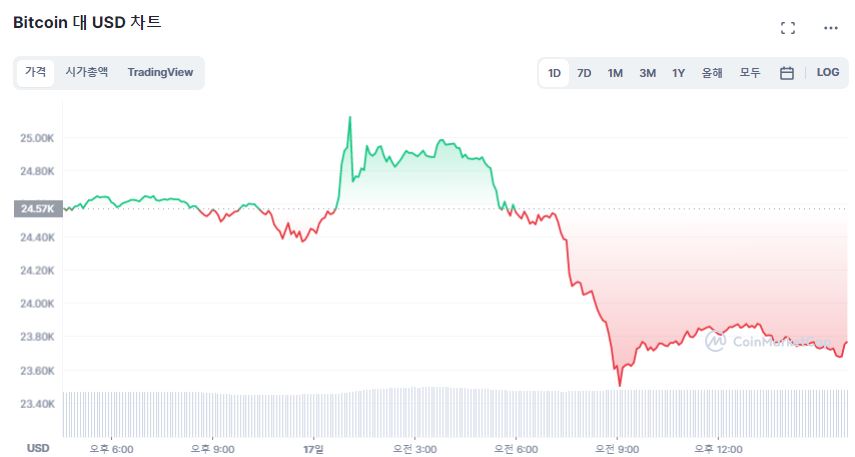Toggle LOG scale on the chart

pyautogui.click(x=828, y=73)
